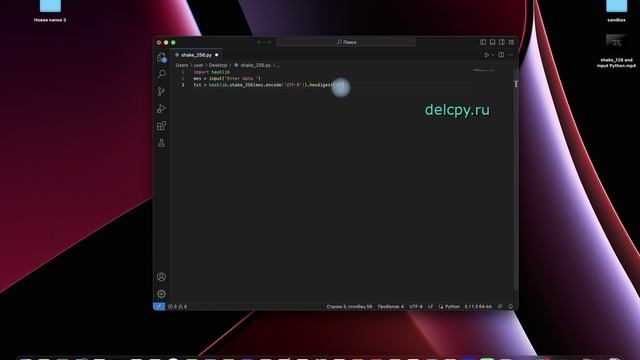Open shake_128 and input Python.mp4 video file

coord(616,51)
